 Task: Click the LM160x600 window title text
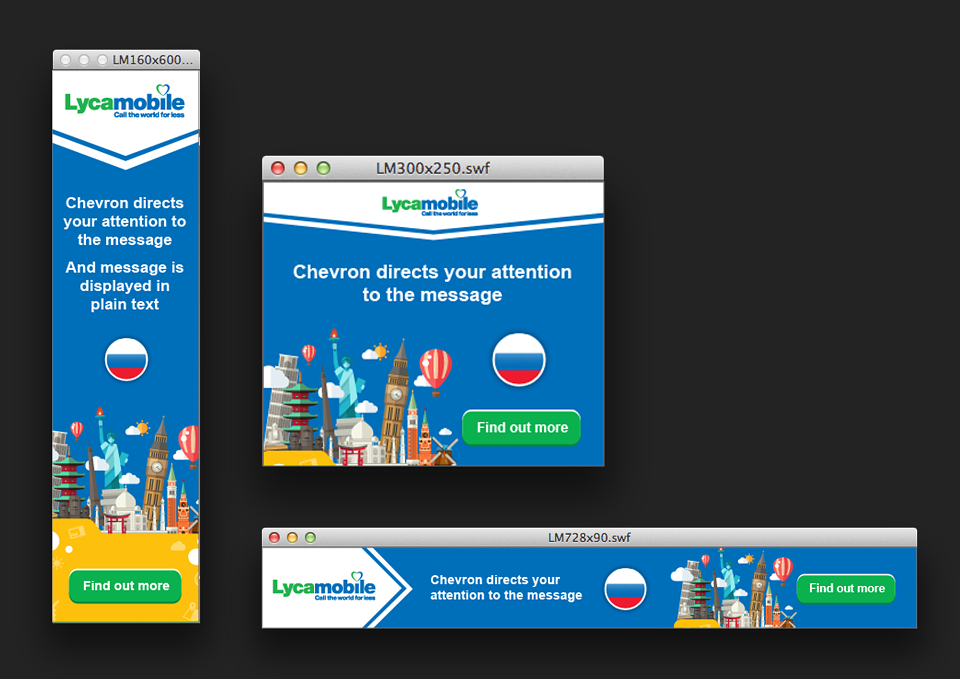tap(152, 60)
